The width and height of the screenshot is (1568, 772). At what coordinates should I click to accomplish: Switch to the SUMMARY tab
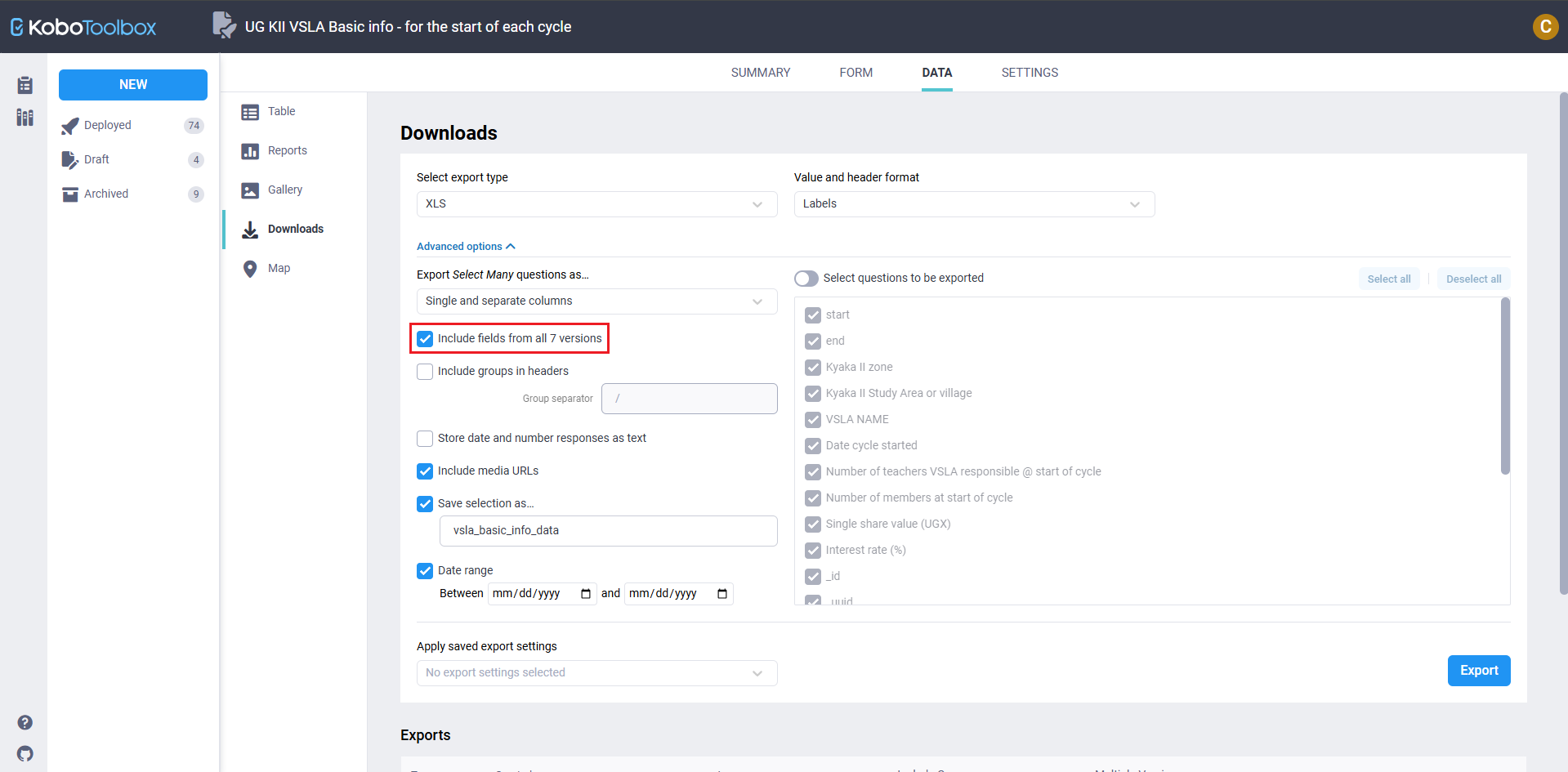(760, 73)
